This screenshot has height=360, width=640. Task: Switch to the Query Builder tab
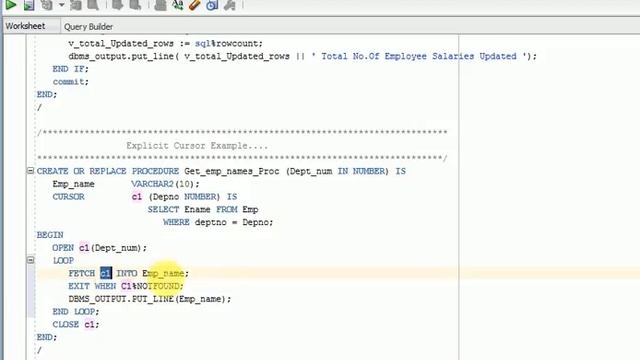(88, 27)
